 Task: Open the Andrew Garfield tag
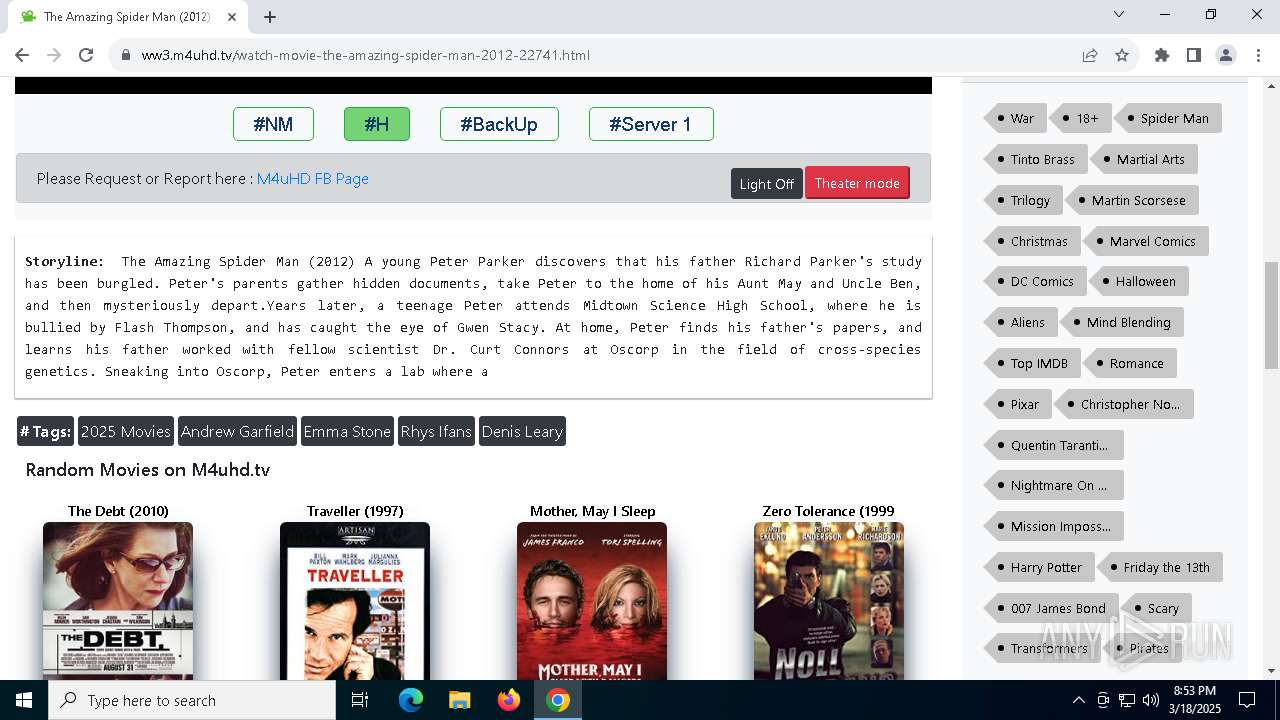pos(237,431)
